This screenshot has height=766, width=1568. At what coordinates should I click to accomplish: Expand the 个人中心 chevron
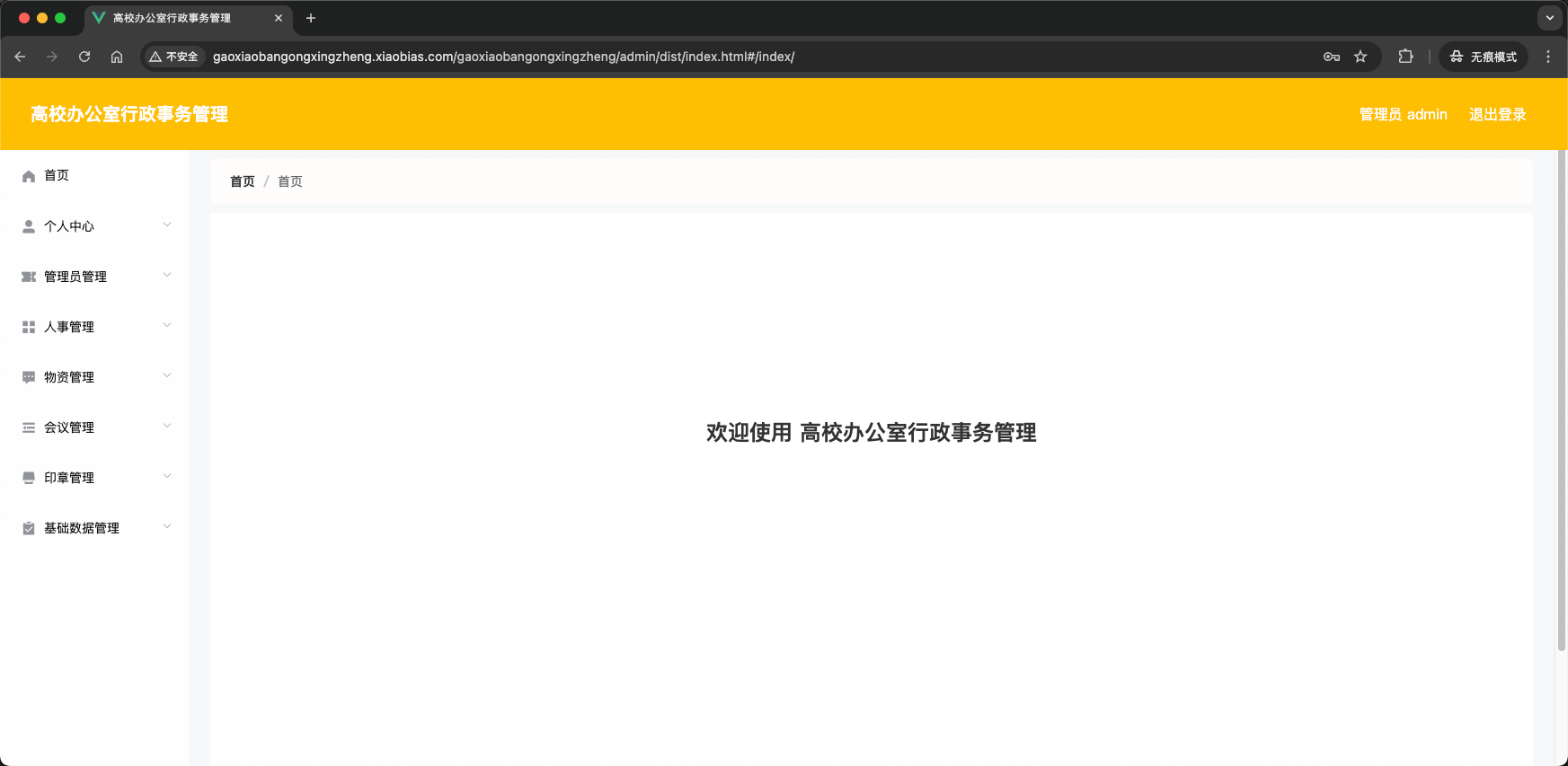(x=167, y=225)
